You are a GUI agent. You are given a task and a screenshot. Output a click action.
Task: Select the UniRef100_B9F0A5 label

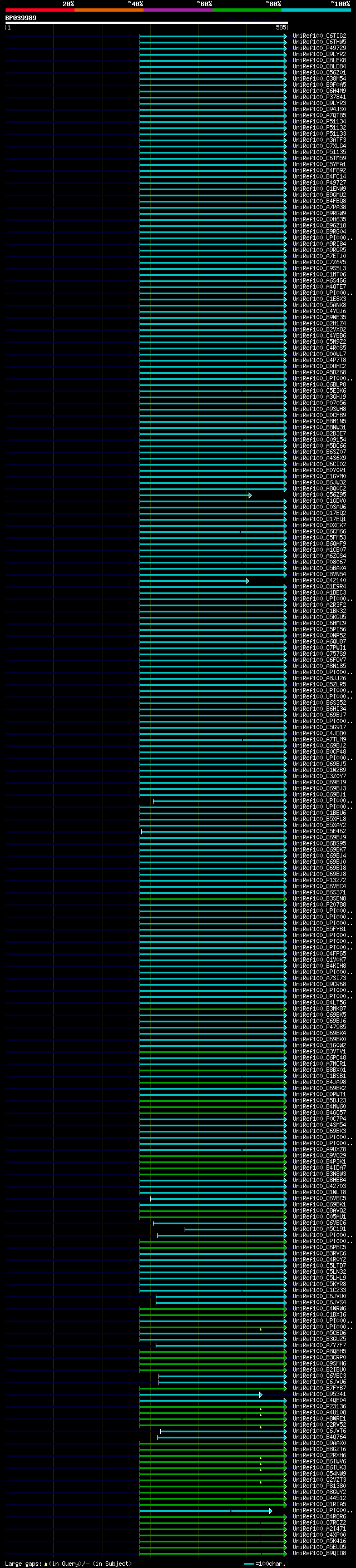coord(319,85)
